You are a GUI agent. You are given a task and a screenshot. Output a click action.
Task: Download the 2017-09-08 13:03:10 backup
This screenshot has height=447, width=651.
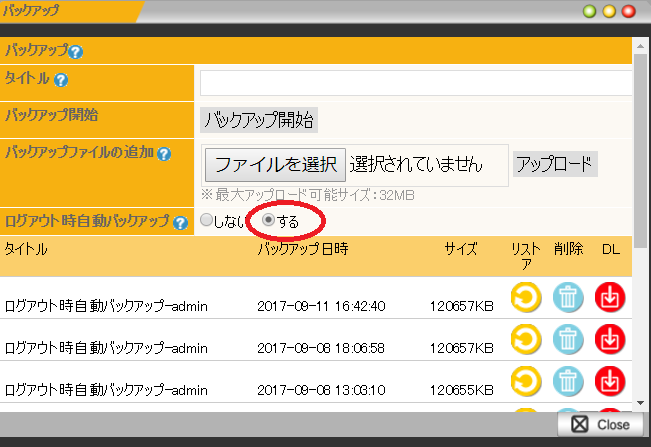click(x=610, y=381)
